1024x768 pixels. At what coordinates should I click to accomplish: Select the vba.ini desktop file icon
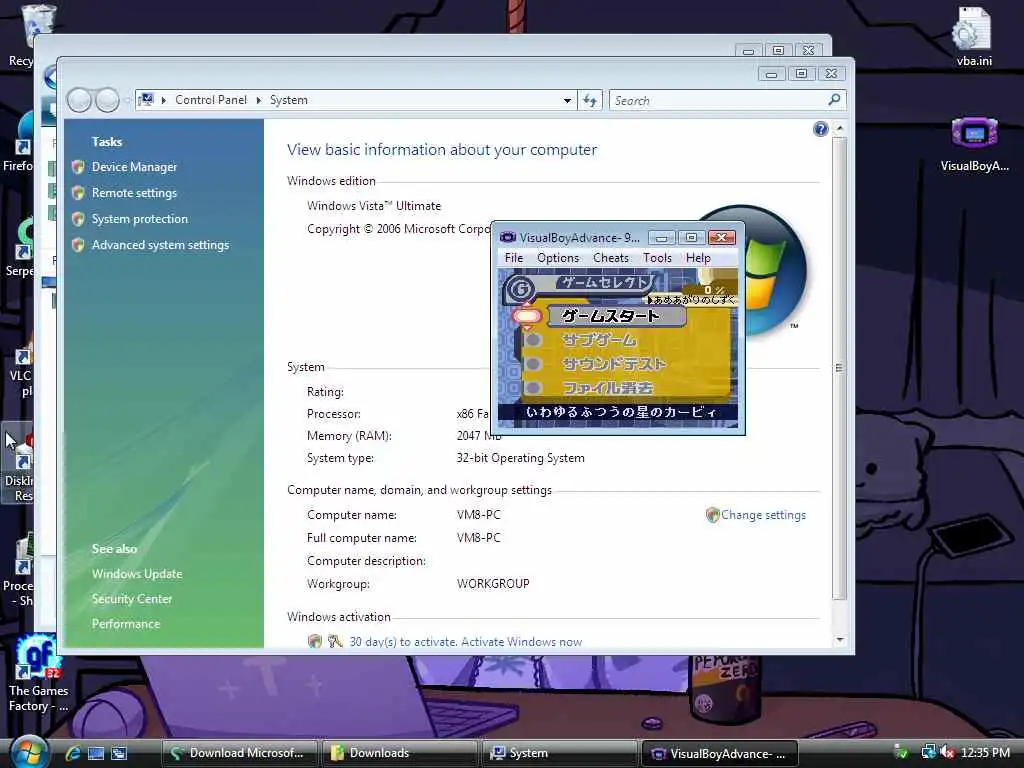tap(974, 37)
